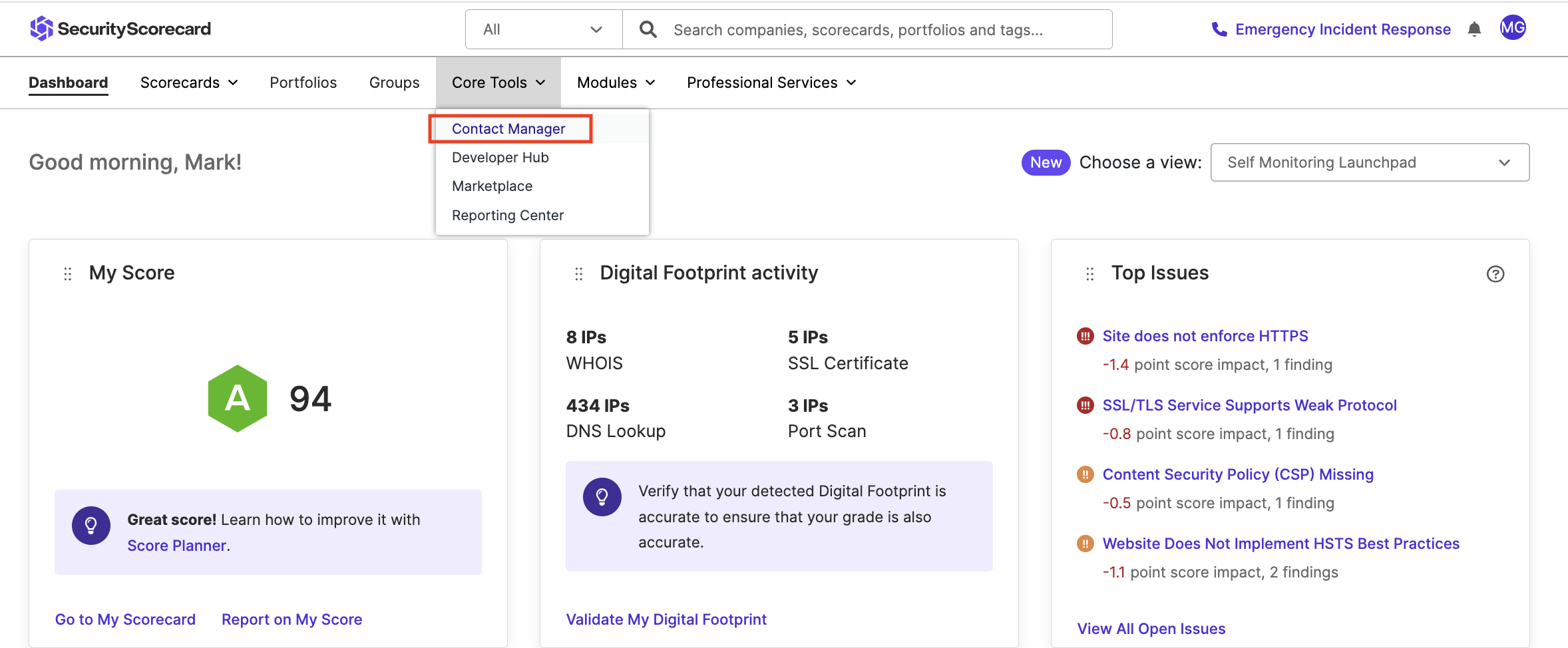Click severity icon beside SSL/TLS Weak Protocol
The image size is (1568, 648).
[1085, 405]
